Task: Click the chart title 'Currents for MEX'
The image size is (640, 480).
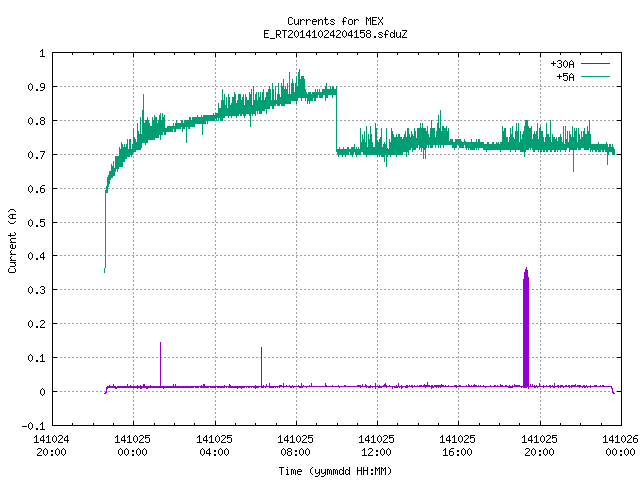Action: [x=335, y=21]
